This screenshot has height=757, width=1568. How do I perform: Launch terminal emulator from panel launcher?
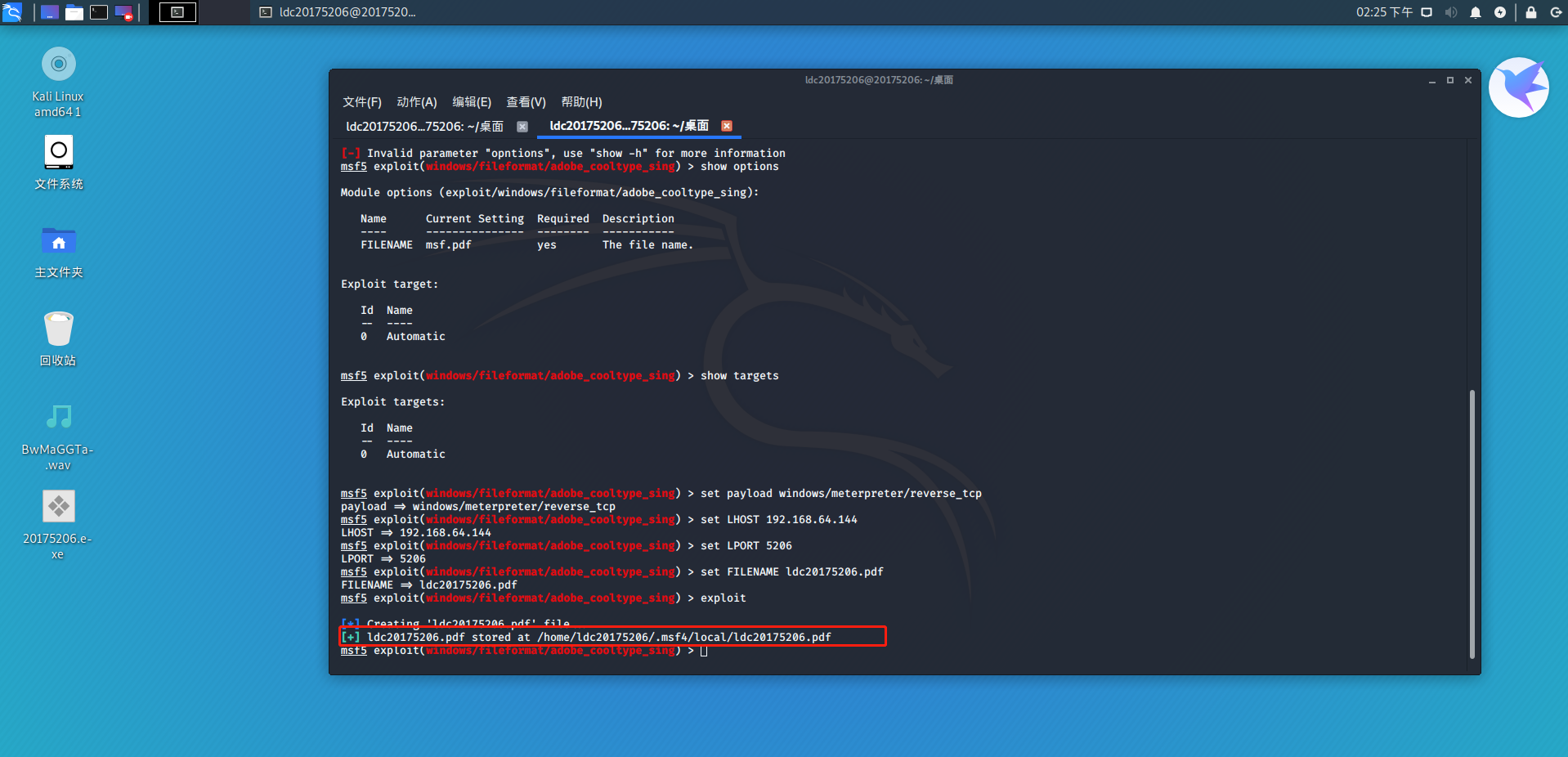point(99,12)
